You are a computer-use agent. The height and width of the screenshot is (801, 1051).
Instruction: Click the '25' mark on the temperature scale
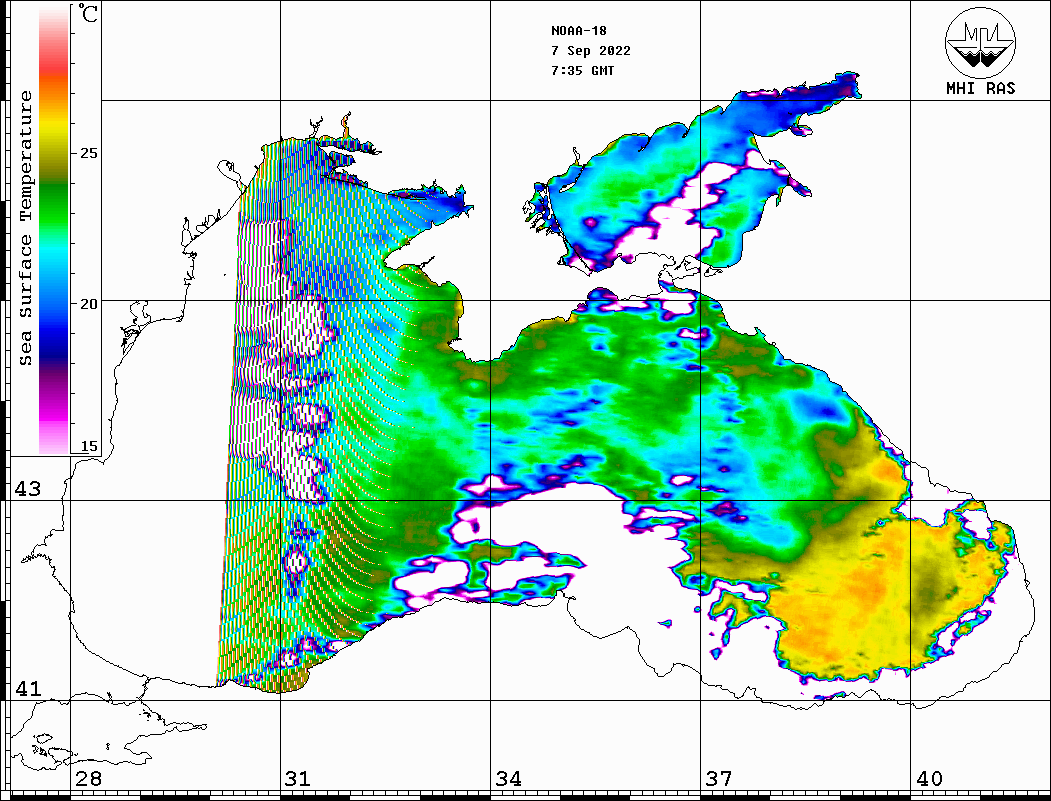coord(88,153)
